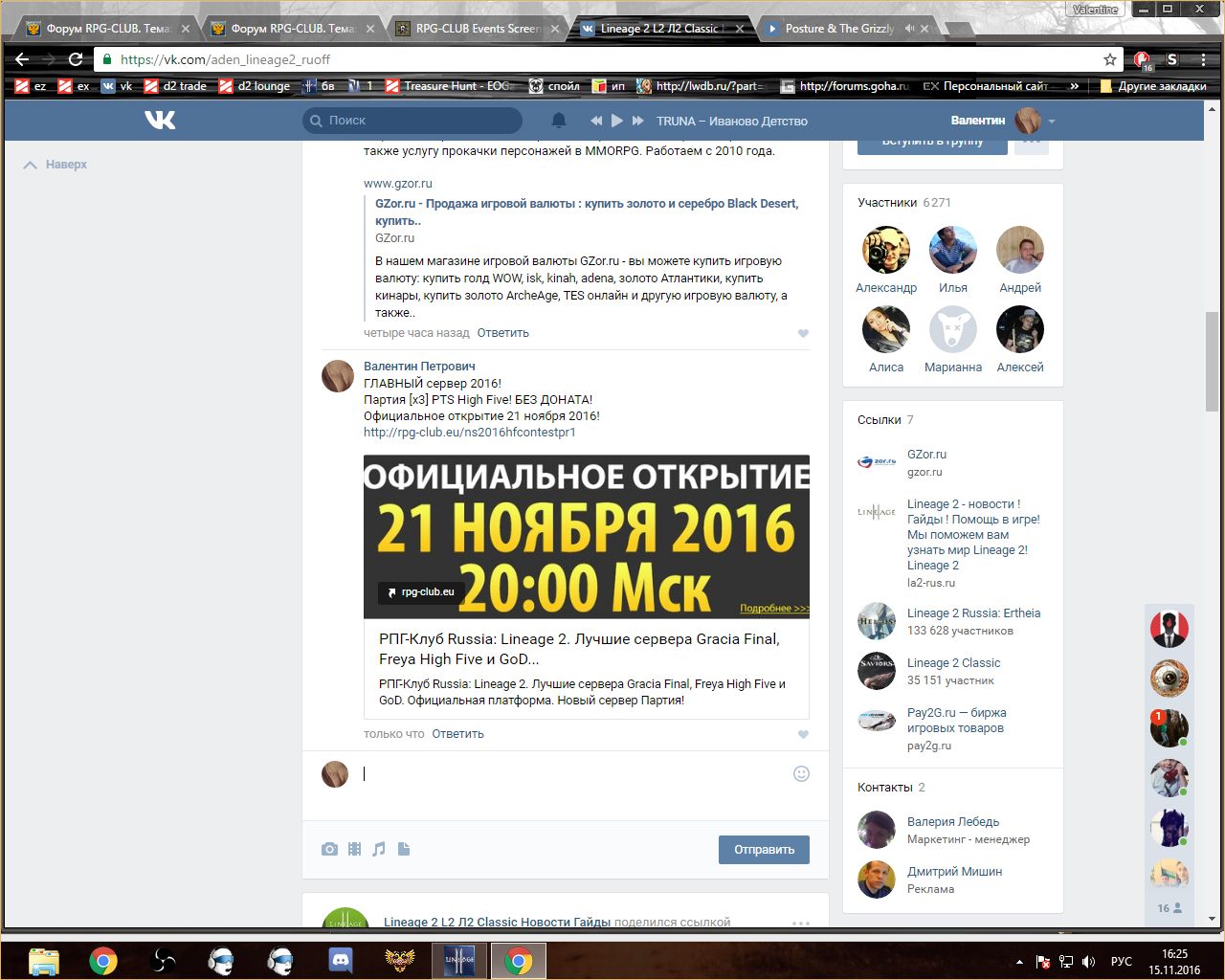This screenshot has height=980, width=1225.
Task: Reply to the GZor.ru comment via Ответить
Action: coord(502,333)
